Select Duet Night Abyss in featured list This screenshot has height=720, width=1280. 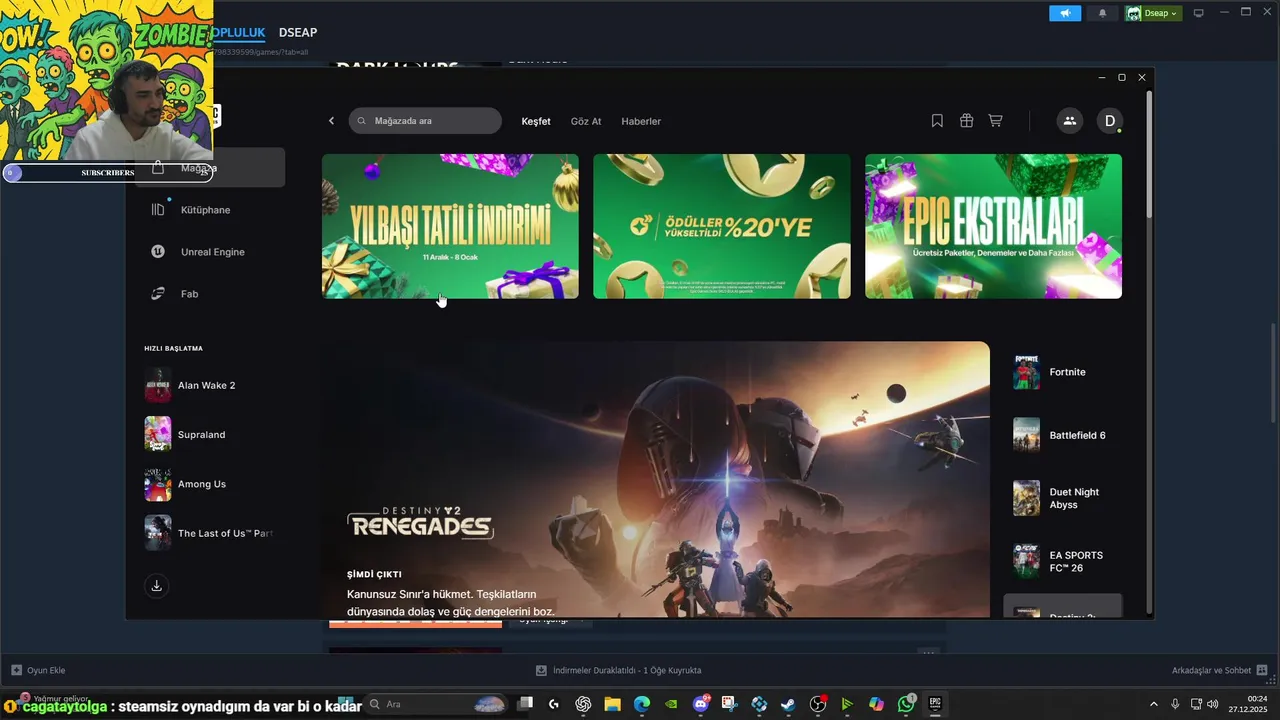pyautogui.click(x=1063, y=498)
